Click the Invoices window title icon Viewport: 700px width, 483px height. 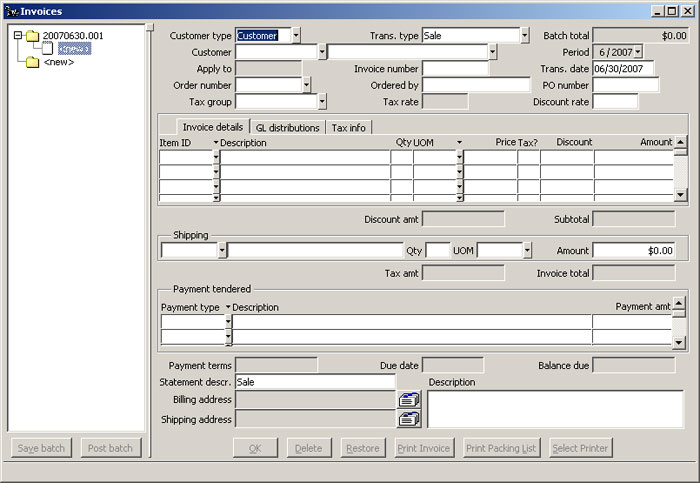click(11, 11)
